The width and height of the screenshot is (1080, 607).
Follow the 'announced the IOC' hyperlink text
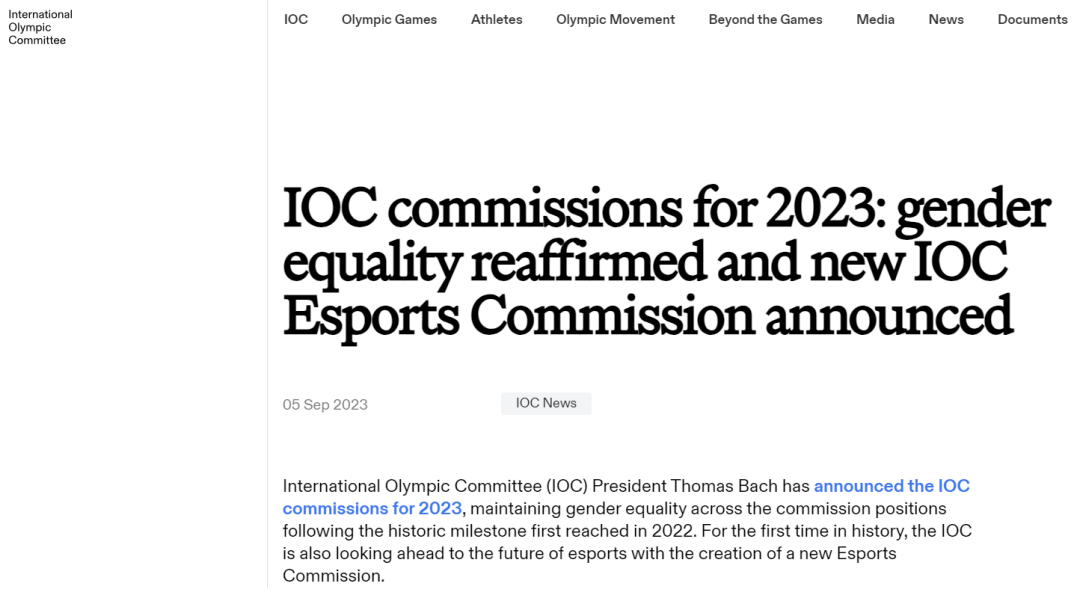(x=891, y=486)
